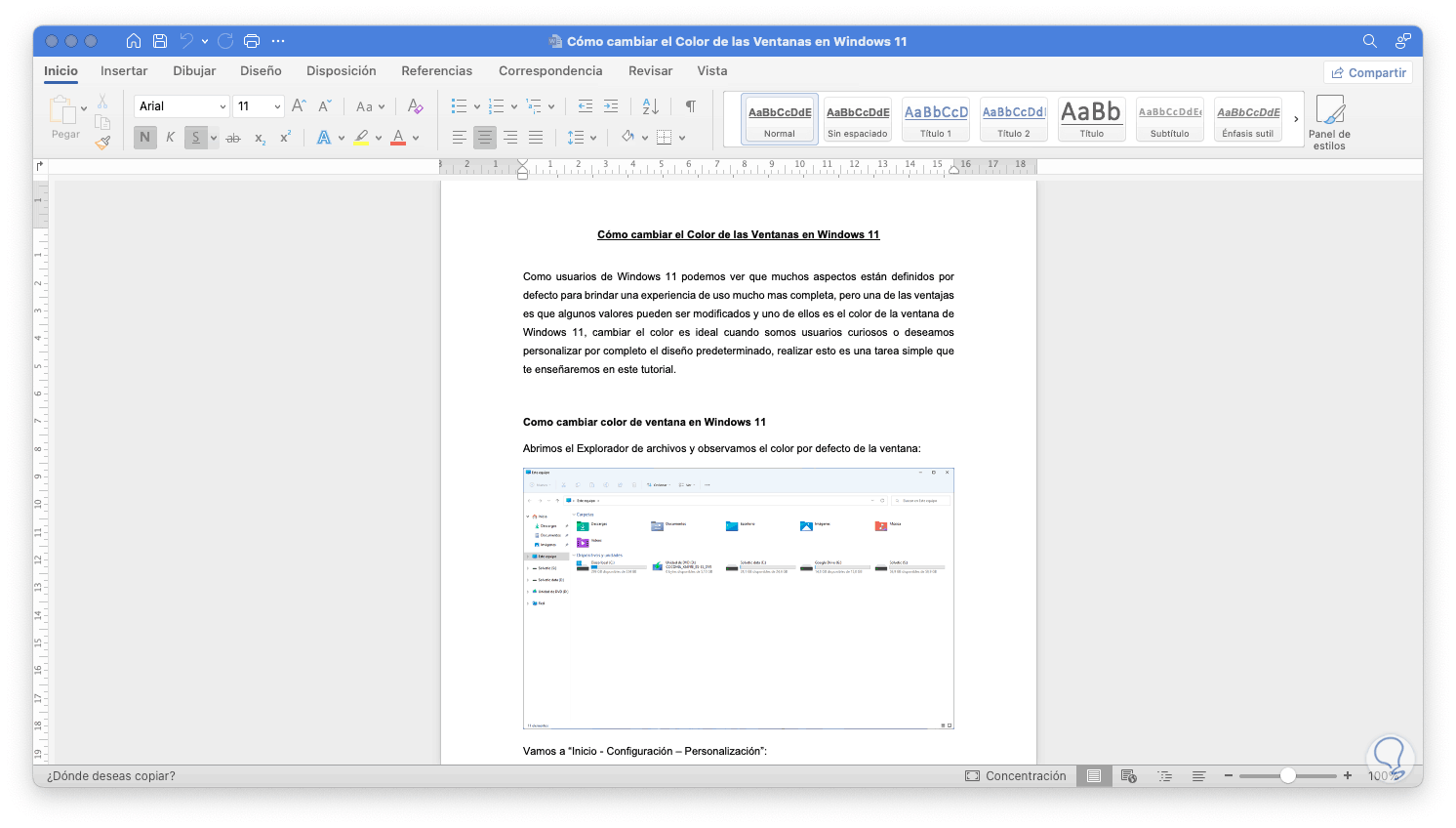This screenshot has width=1456, height=828.
Task: Click the Compartir share button
Action: click(x=1368, y=73)
